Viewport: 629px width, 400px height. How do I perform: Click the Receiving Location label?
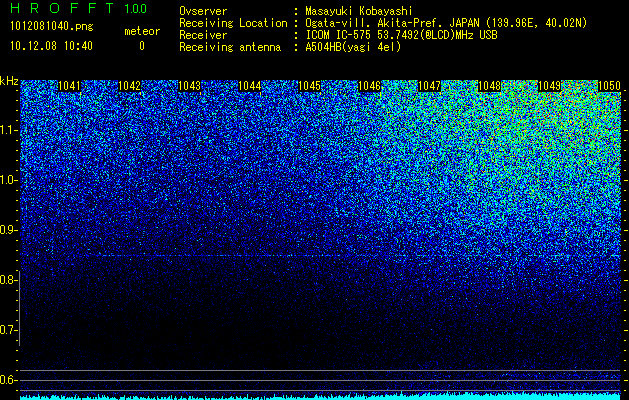pyautogui.click(x=233, y=23)
